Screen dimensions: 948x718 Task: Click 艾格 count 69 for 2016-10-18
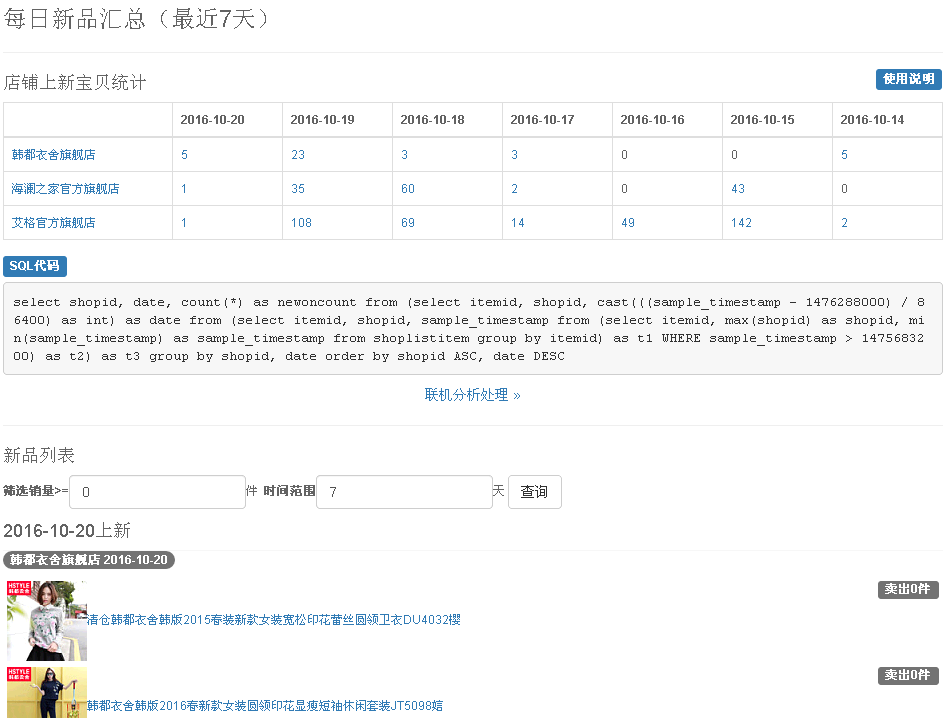click(x=407, y=222)
